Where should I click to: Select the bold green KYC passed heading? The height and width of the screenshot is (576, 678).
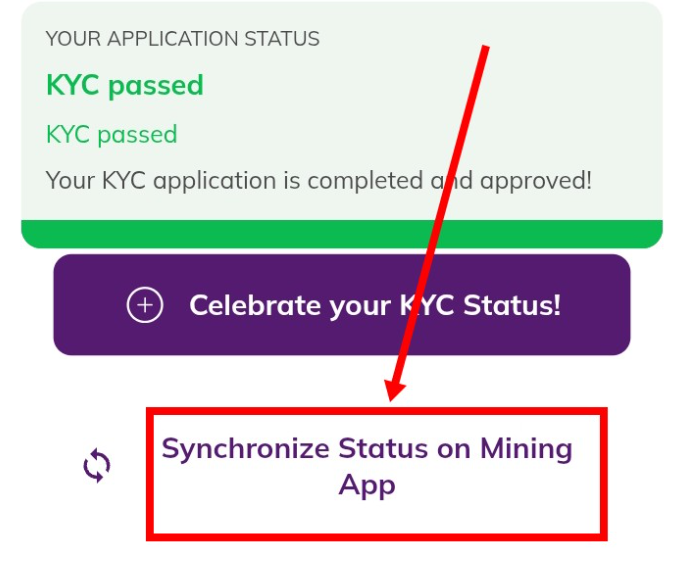pyautogui.click(x=125, y=86)
